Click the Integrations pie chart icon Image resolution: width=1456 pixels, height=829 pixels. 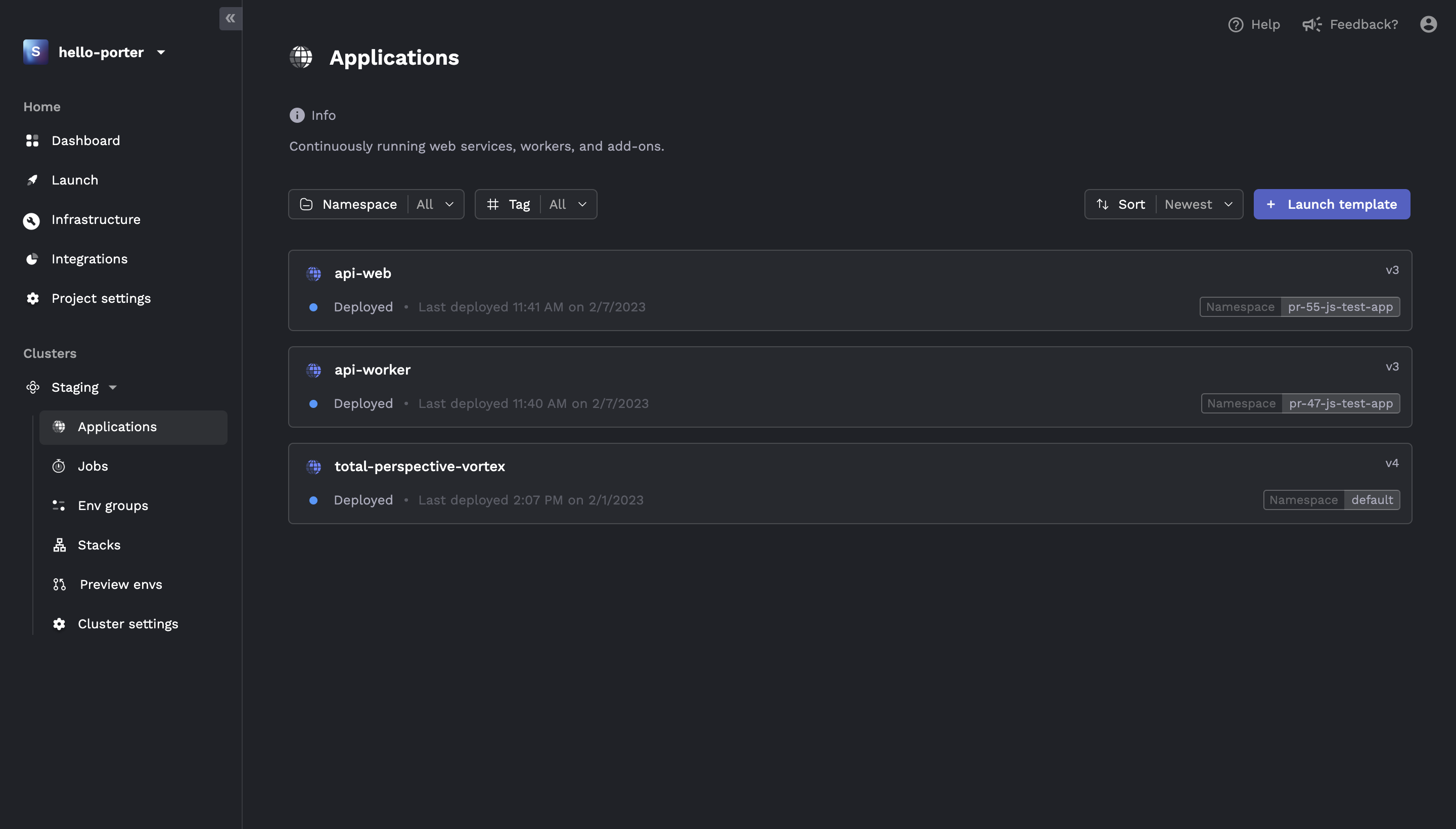click(x=32, y=258)
